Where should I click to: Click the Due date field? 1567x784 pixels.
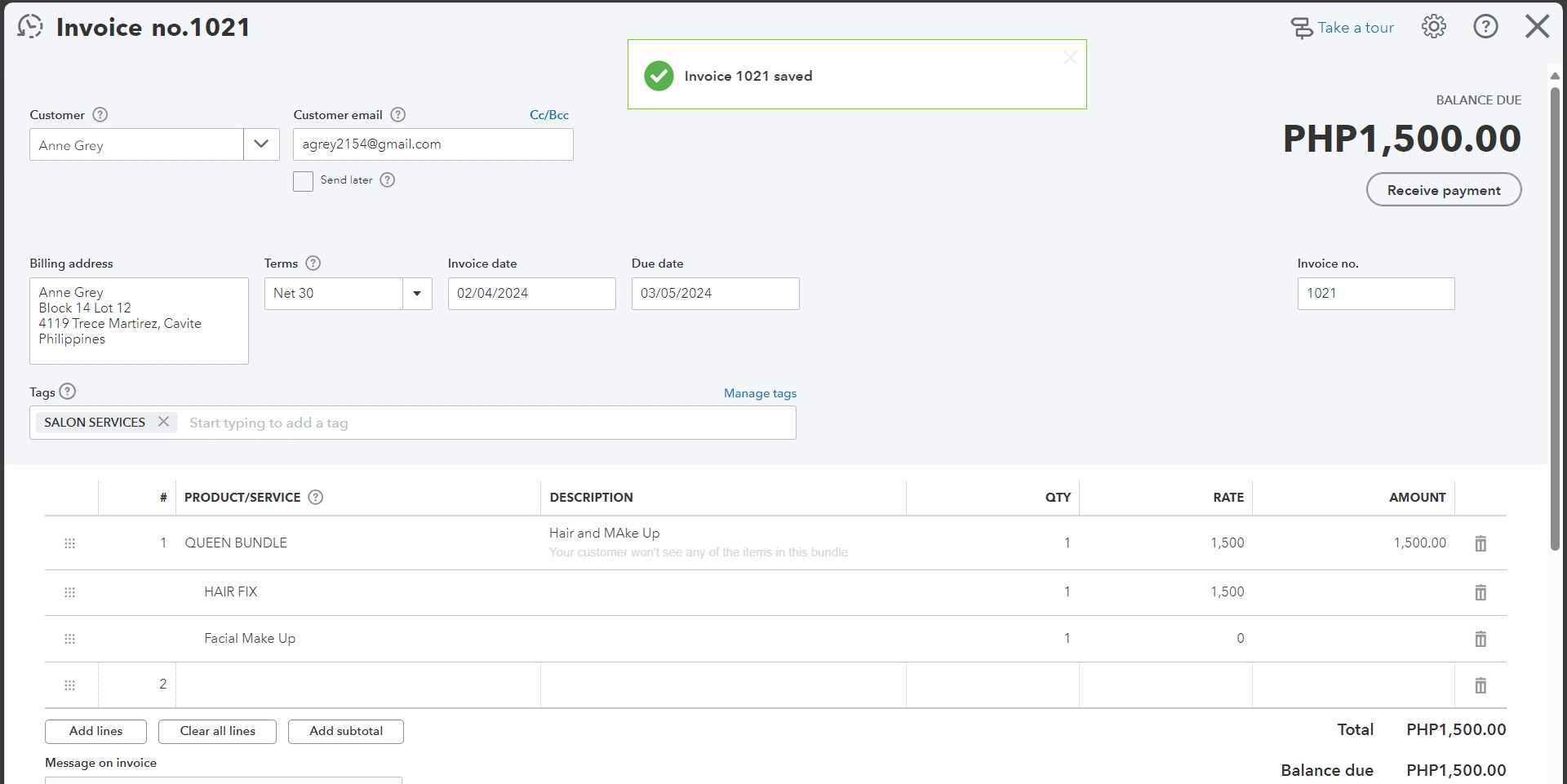pos(716,294)
